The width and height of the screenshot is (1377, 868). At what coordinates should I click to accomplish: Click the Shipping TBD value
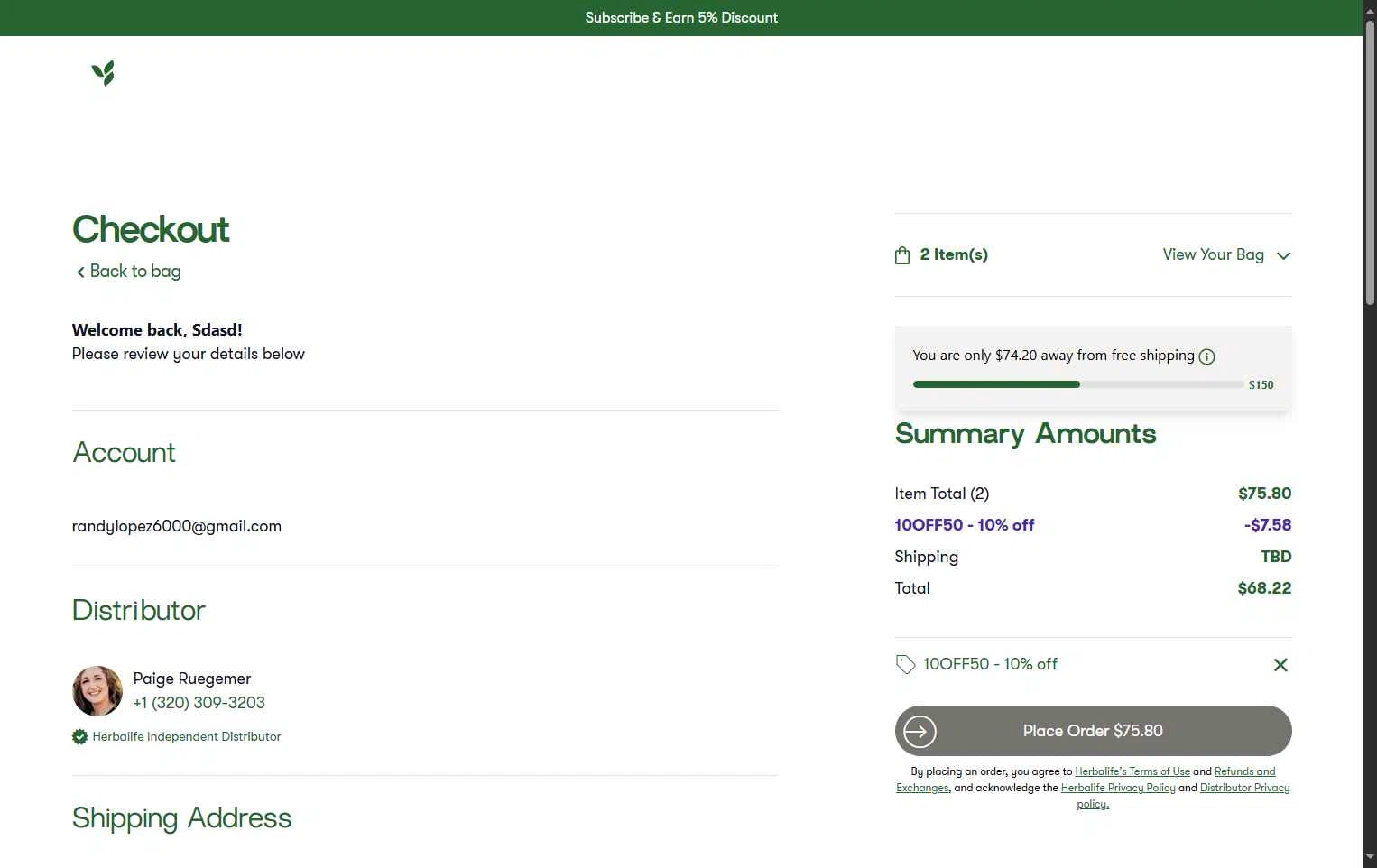tap(1276, 557)
